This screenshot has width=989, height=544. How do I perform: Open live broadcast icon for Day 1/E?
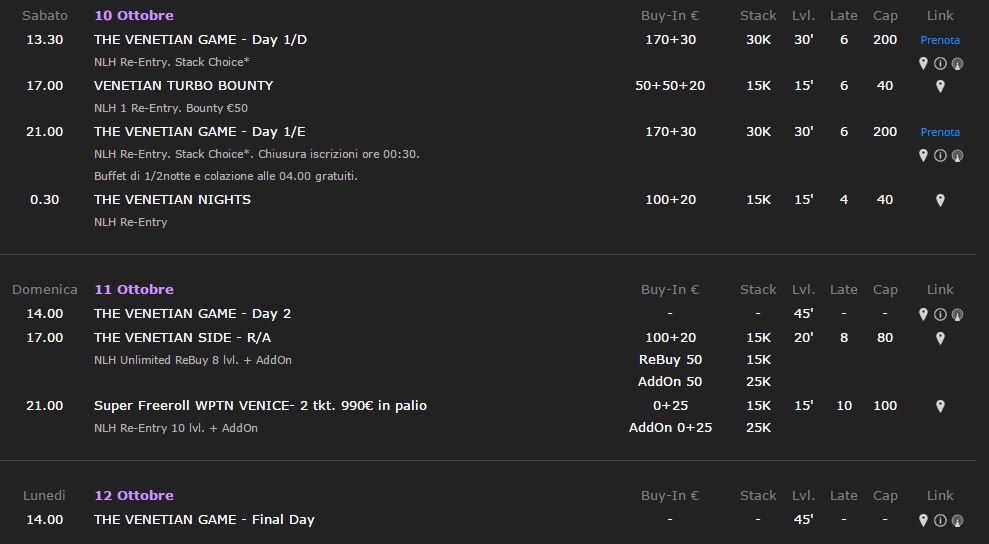pos(957,155)
